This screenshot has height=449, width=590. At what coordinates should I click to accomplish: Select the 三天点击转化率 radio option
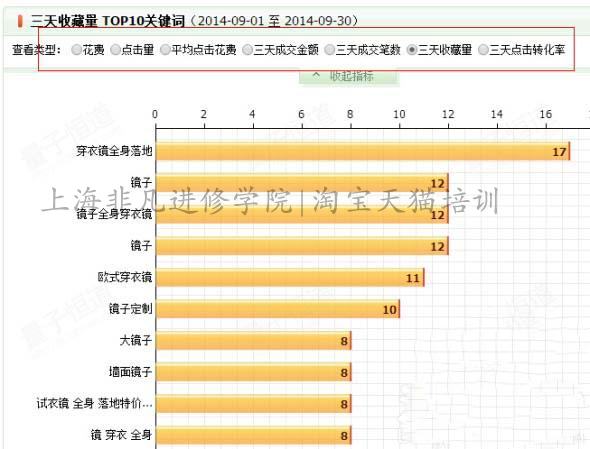(483, 50)
